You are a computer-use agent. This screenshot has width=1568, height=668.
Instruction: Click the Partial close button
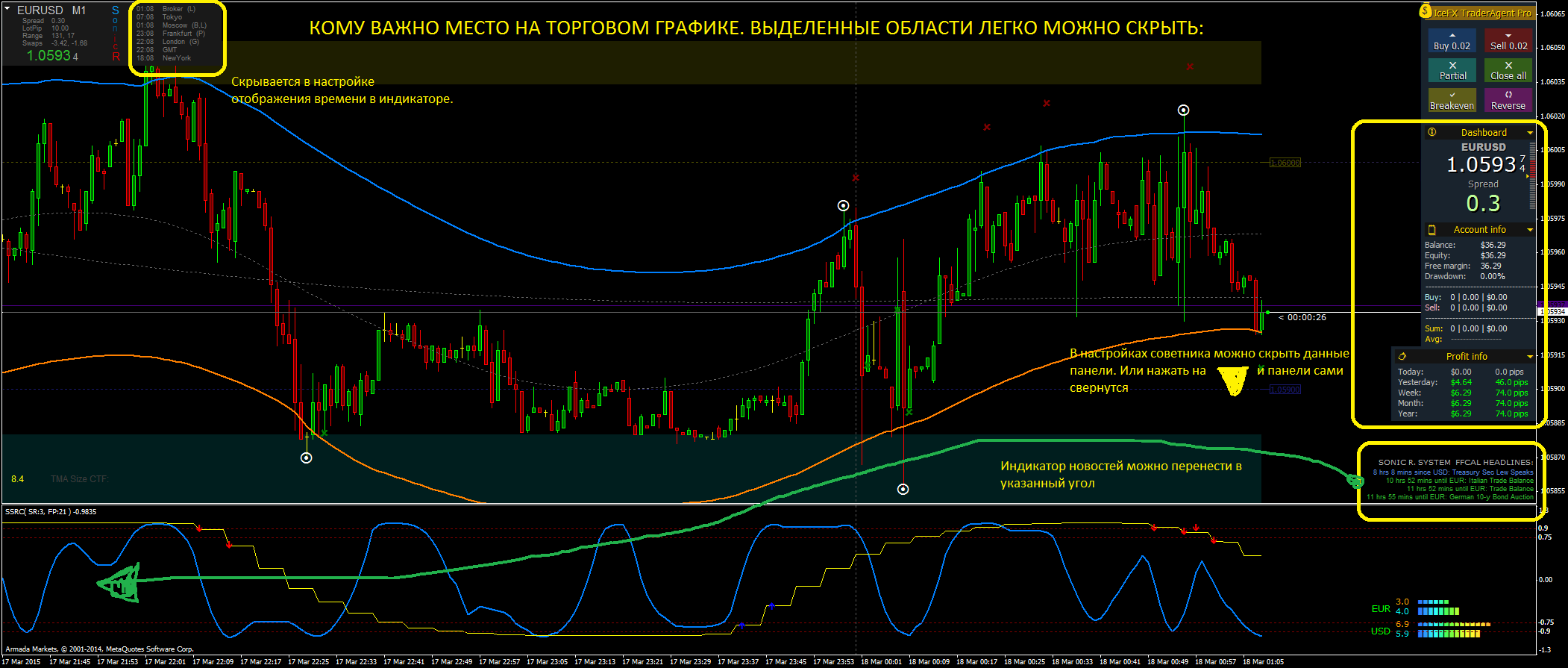[x=1452, y=70]
